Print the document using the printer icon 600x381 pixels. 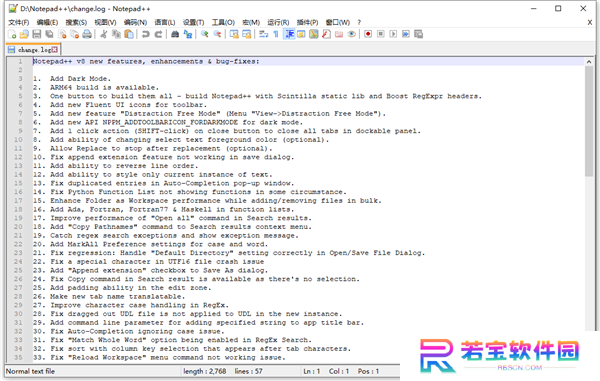point(87,34)
